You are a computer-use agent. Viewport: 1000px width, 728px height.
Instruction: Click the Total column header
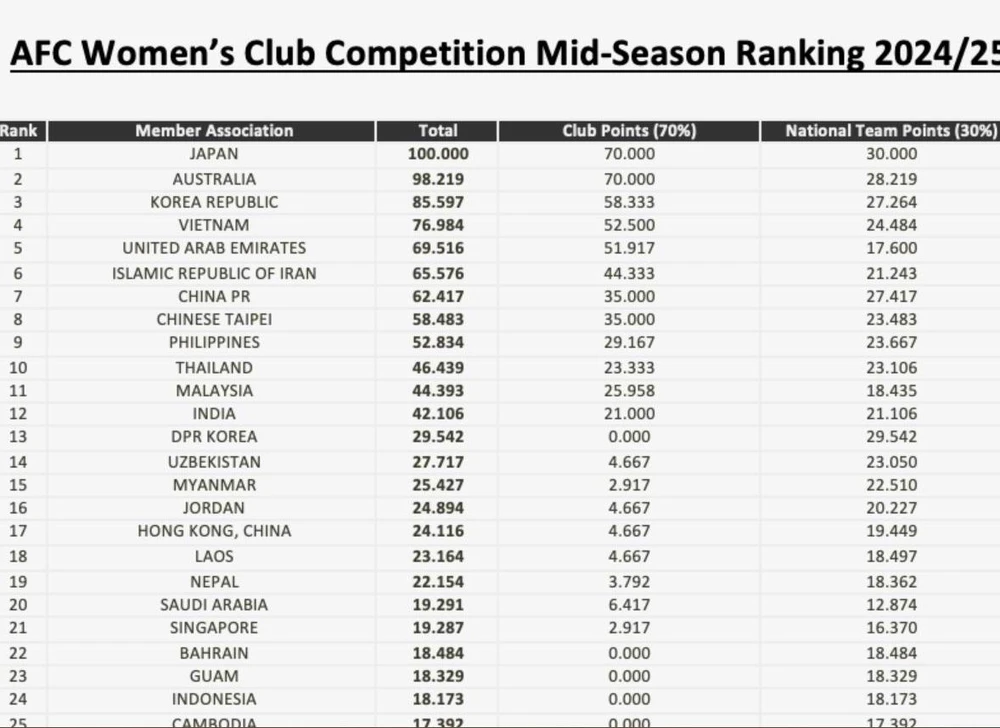coord(437,130)
